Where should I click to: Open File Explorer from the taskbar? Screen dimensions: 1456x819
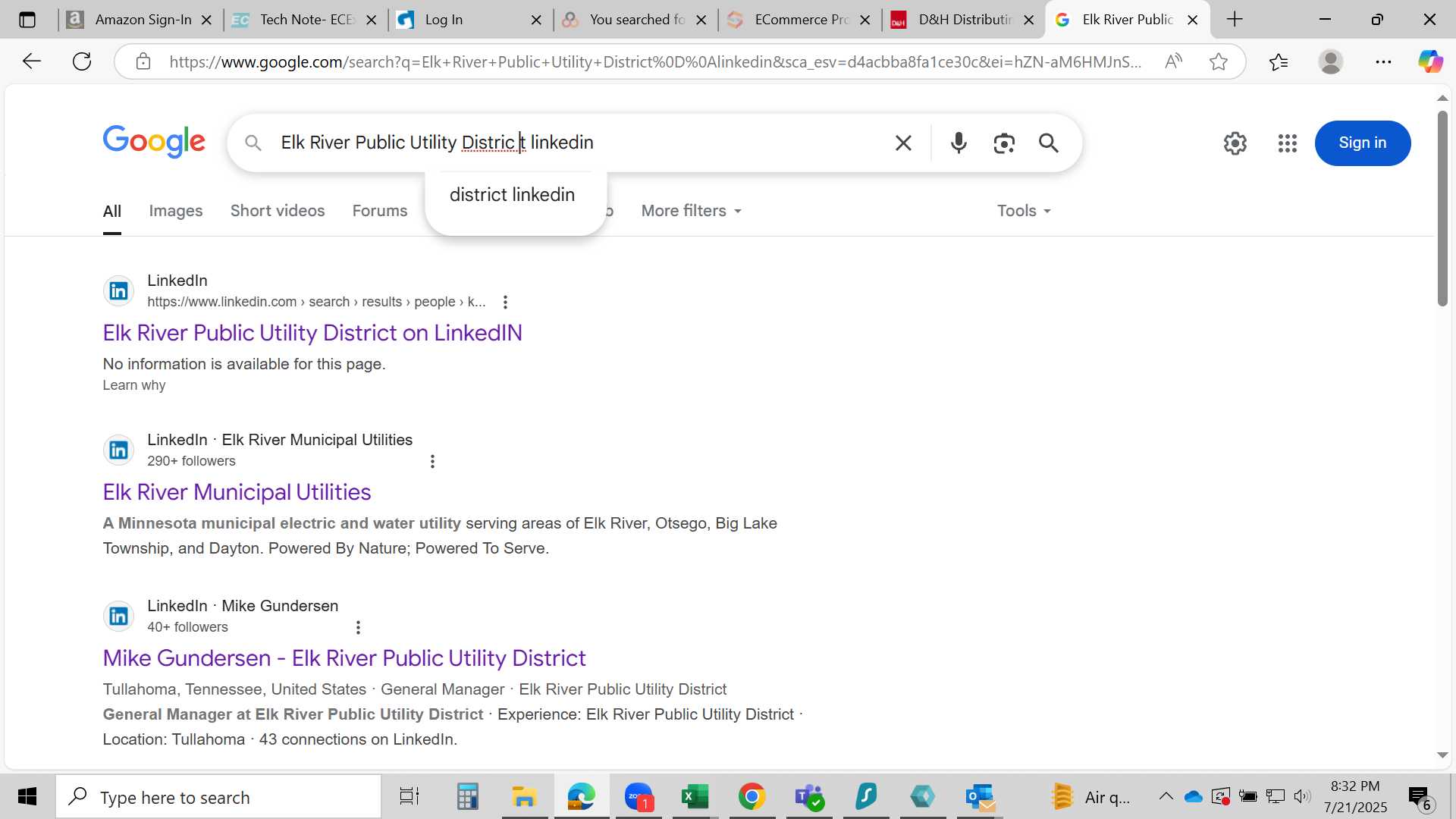click(x=524, y=797)
